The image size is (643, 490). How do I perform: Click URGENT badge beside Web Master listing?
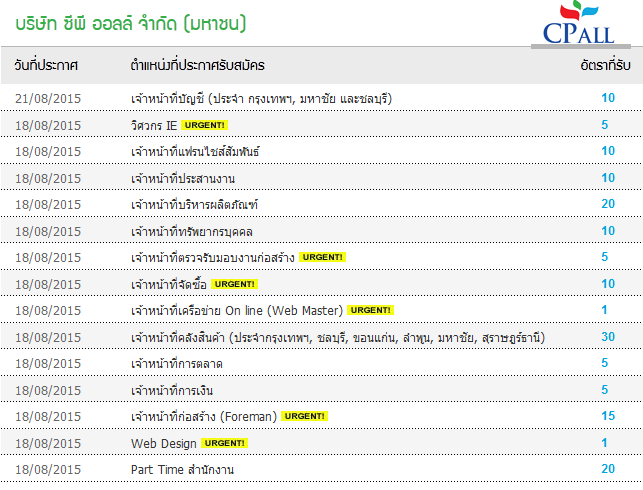pyautogui.click(x=370, y=310)
